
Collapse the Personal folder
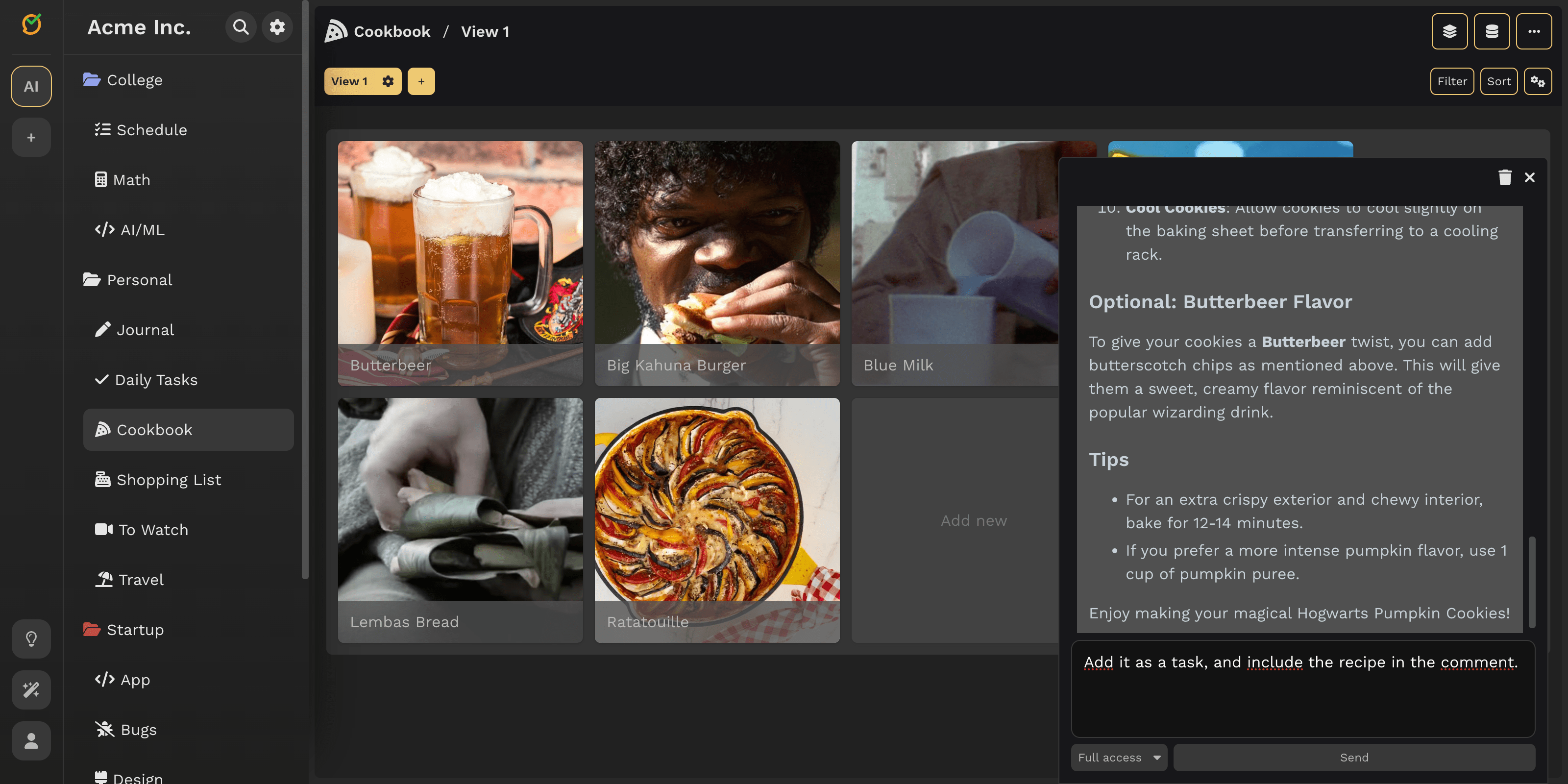coord(128,280)
